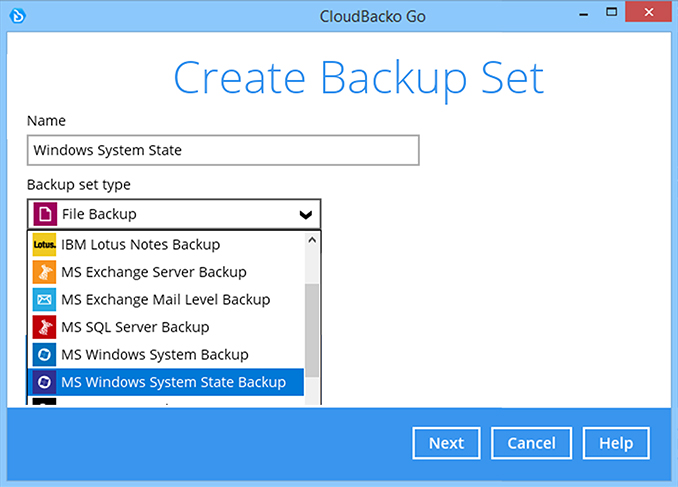Screen dimensions: 678x487
Task: Choose IBM Lotus Notes Backup option
Action: coord(166,244)
